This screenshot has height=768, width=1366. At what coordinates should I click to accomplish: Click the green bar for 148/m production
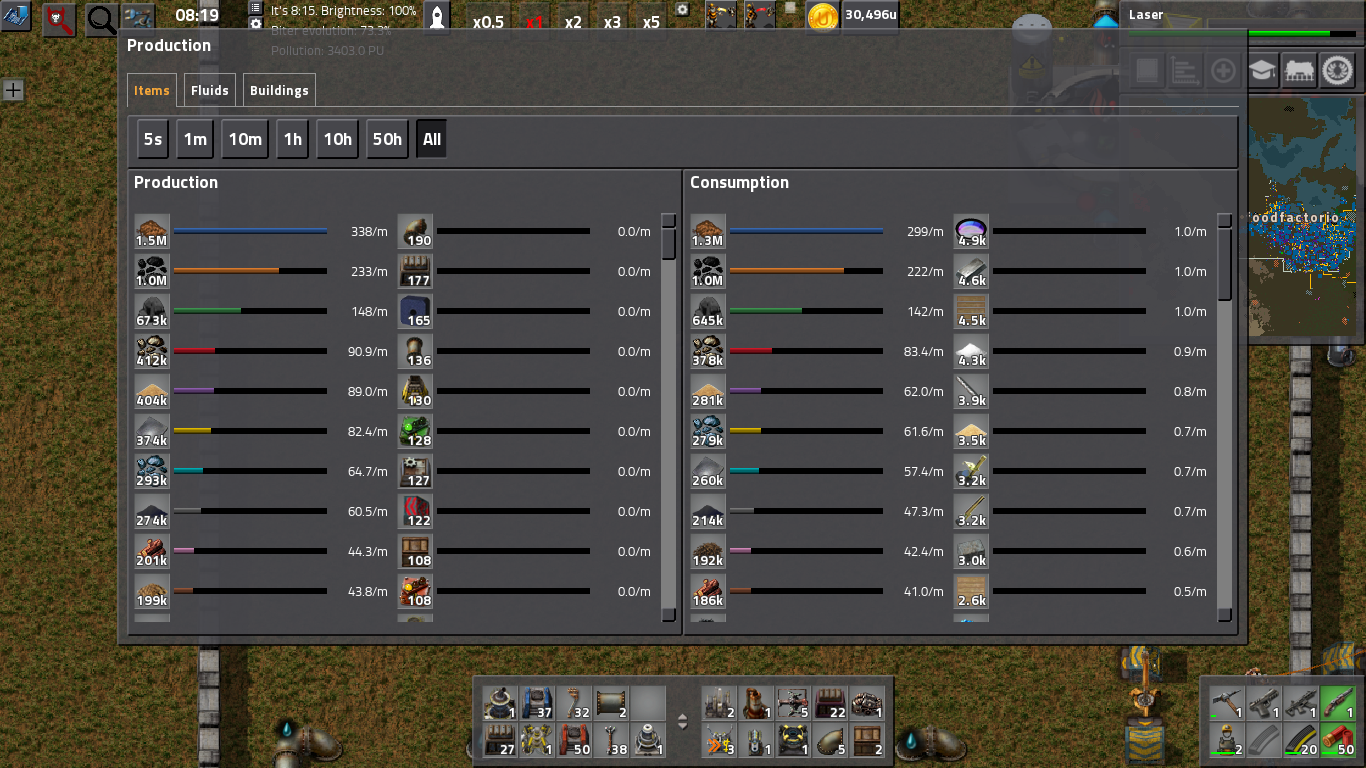[x=207, y=311]
